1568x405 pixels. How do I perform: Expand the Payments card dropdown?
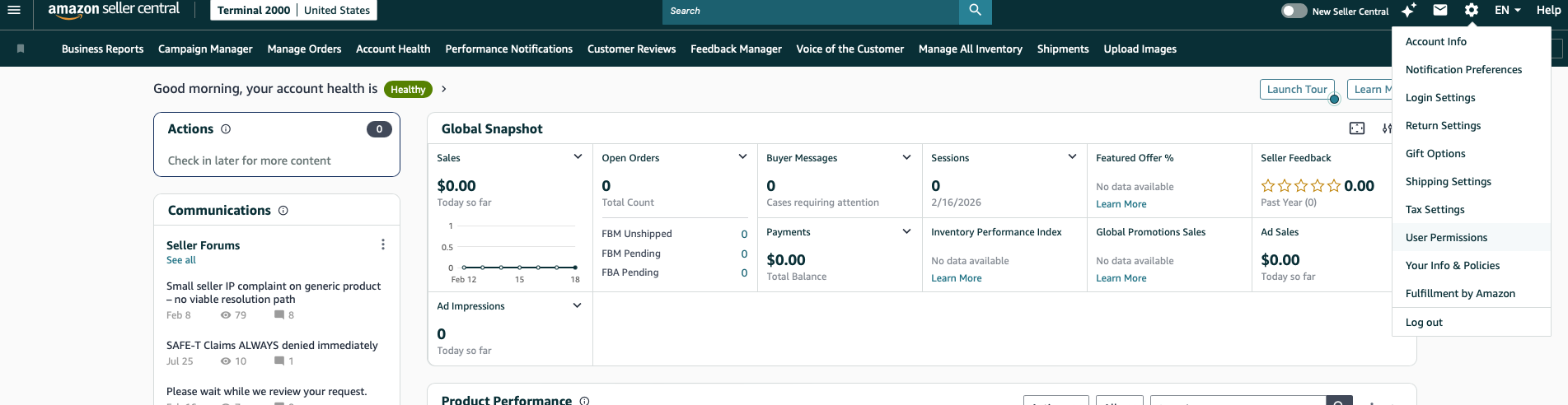pyautogui.click(x=907, y=231)
